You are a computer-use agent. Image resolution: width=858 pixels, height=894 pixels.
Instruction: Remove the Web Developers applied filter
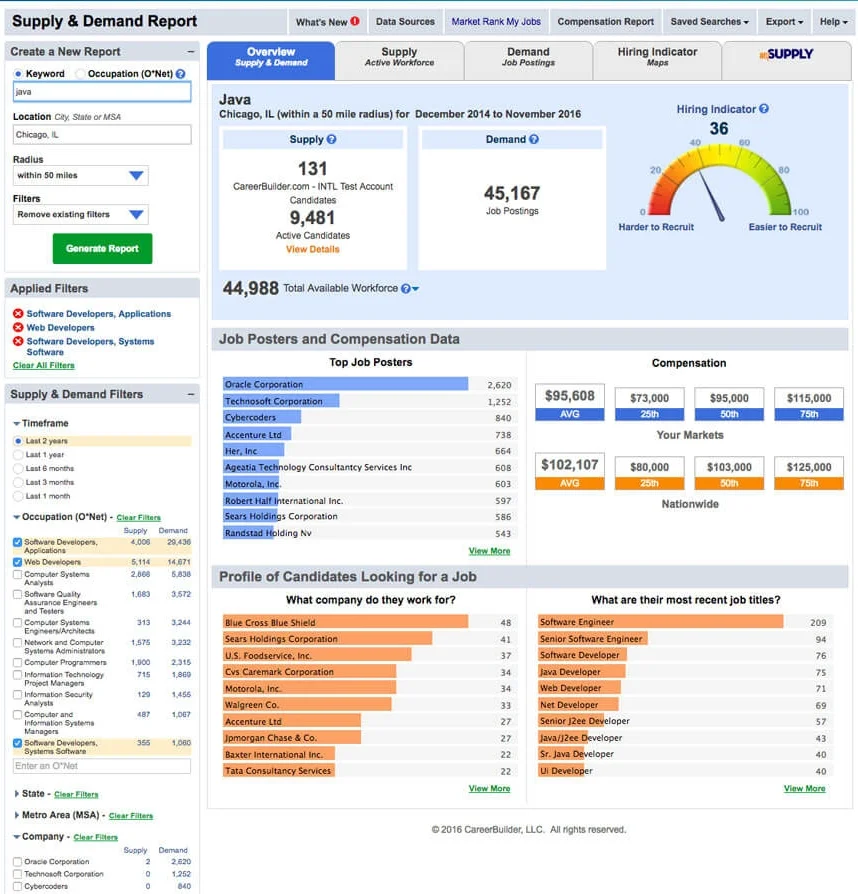point(18,327)
